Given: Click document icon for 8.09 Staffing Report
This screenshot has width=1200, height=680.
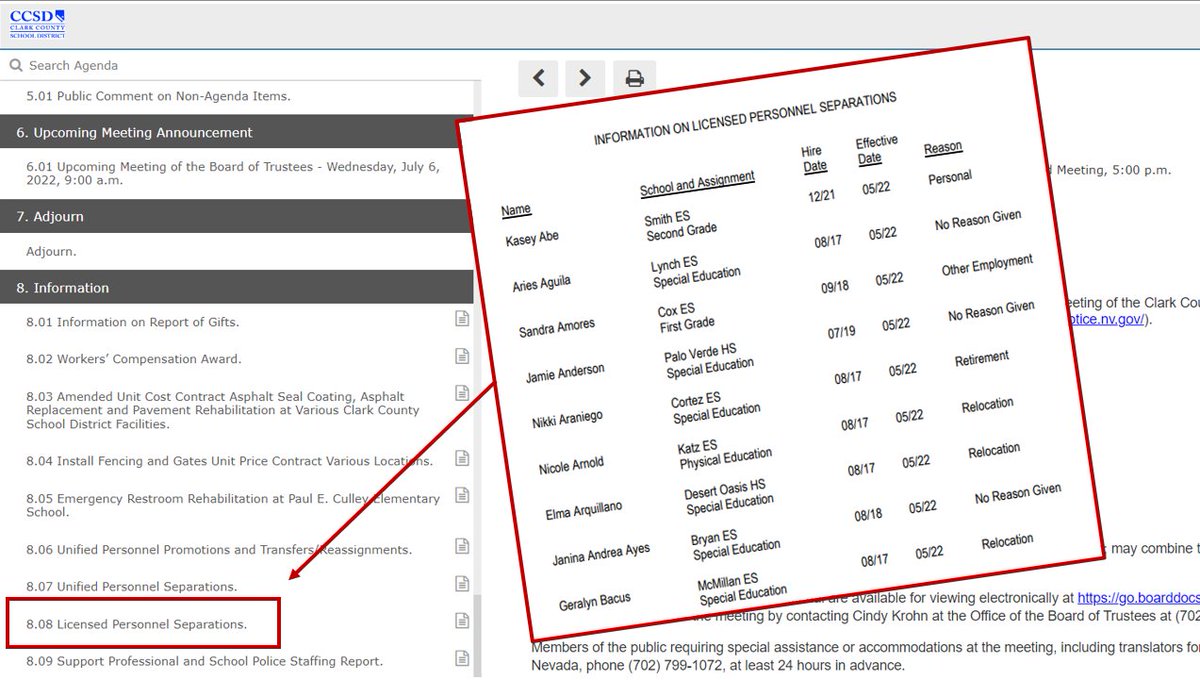Looking at the screenshot, I should coord(462,658).
